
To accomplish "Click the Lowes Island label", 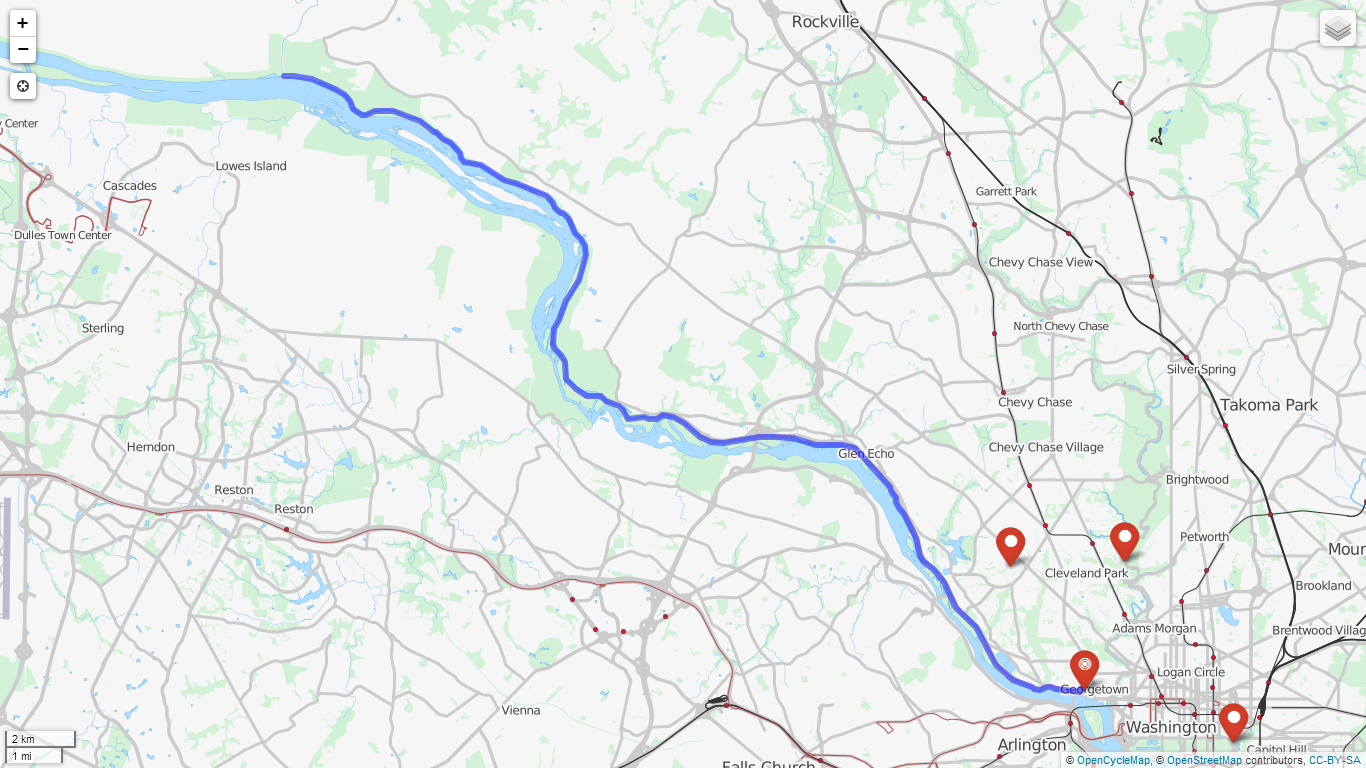I will coord(251,166).
